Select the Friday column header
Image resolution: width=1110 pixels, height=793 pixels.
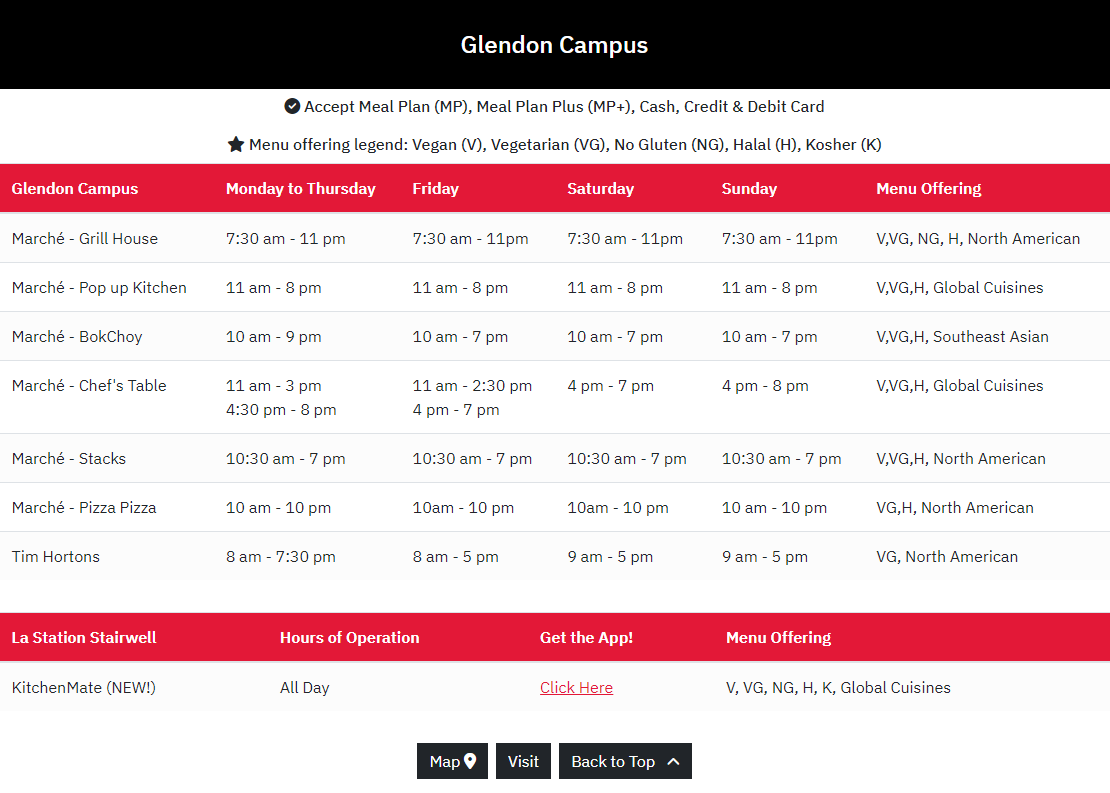point(435,188)
